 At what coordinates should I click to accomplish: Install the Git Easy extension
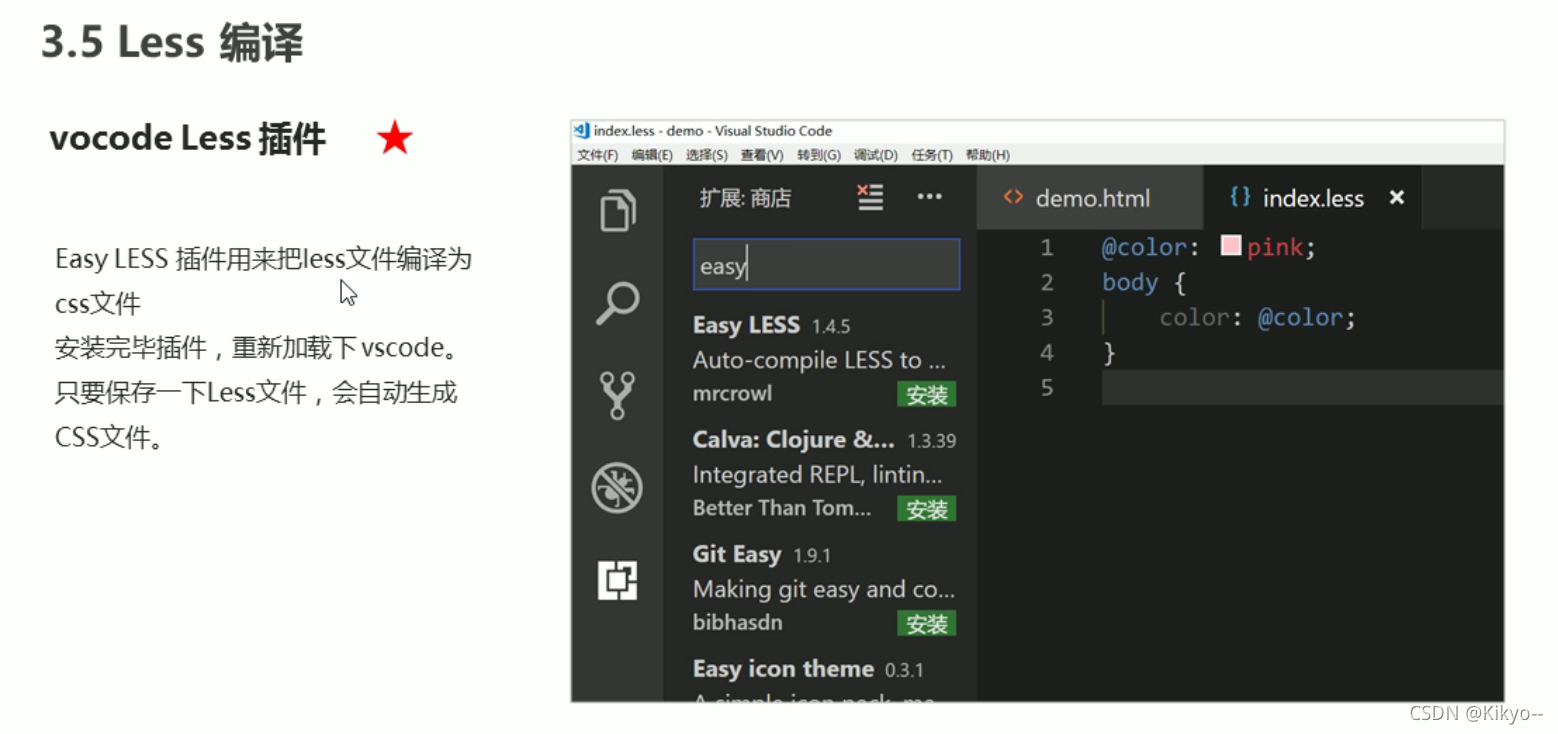click(x=926, y=624)
